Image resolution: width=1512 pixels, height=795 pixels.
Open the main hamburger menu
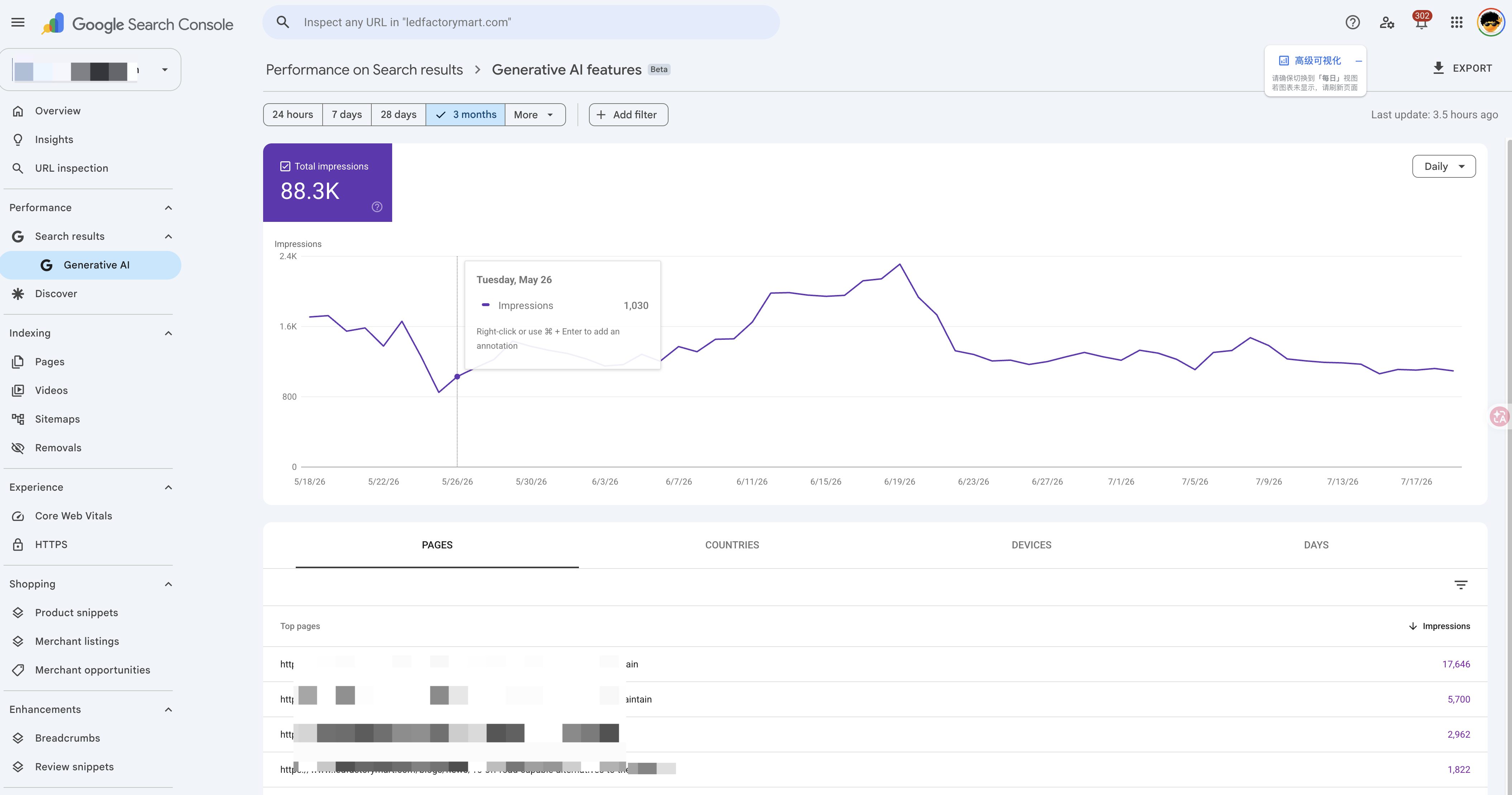tap(18, 22)
